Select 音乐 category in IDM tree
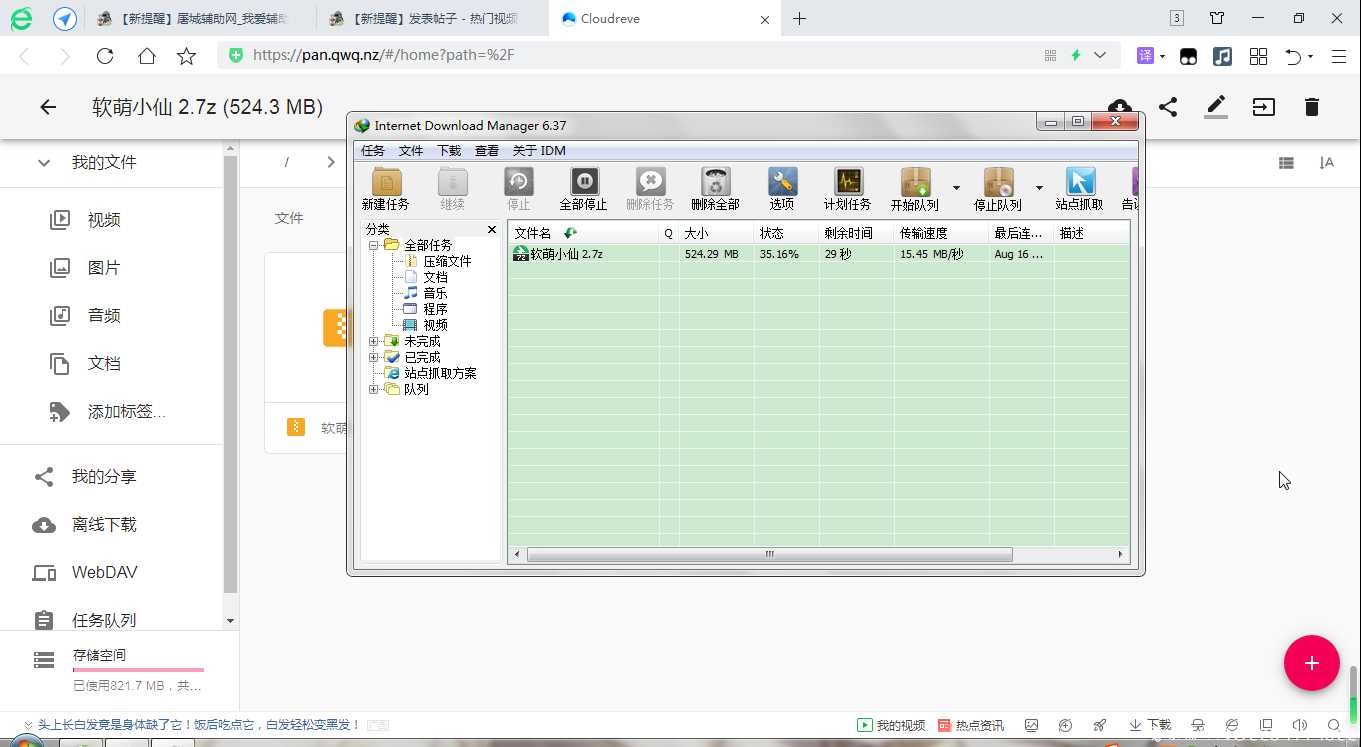 click(435, 293)
